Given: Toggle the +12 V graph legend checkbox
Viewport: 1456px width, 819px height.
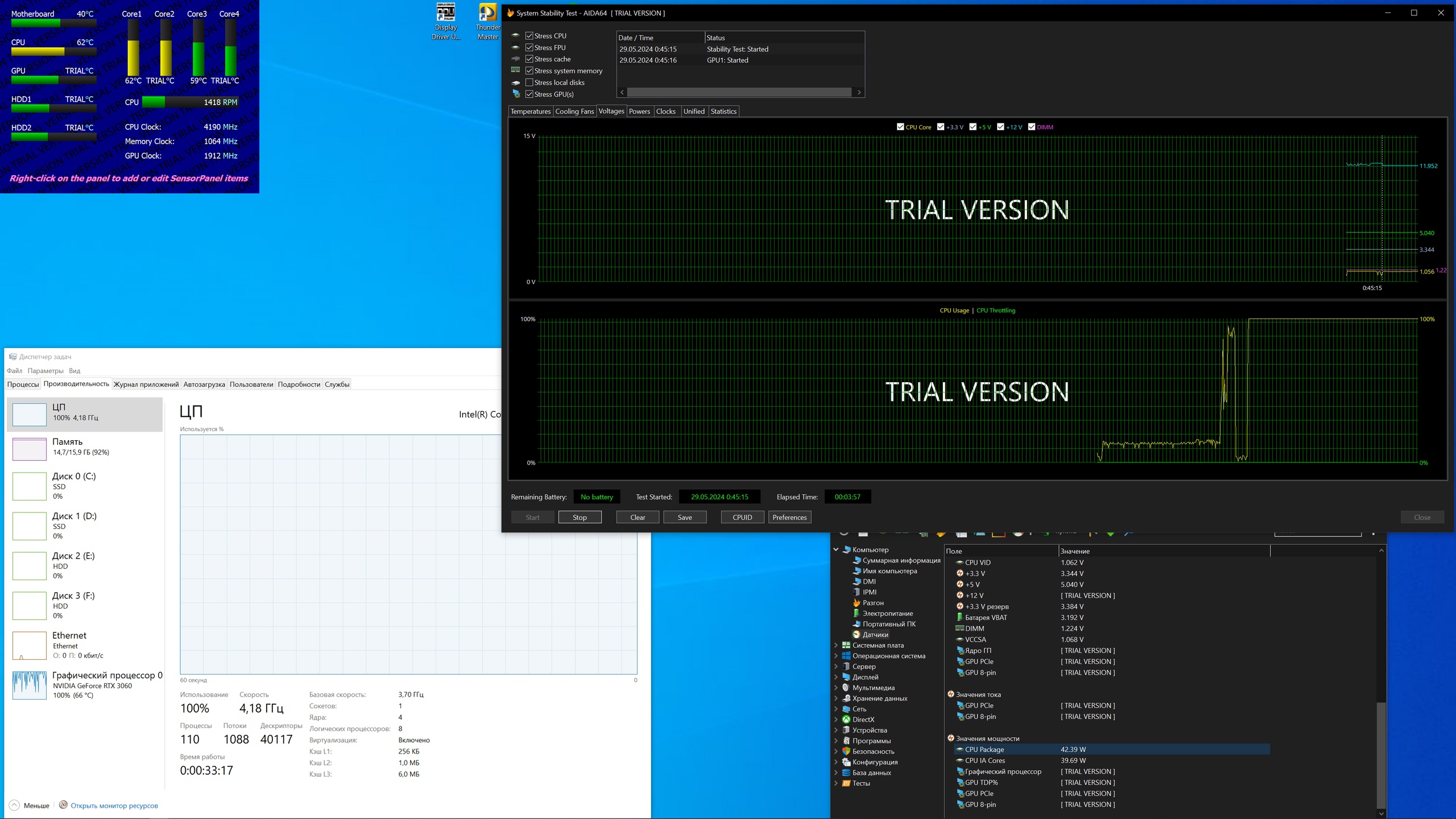Looking at the screenshot, I should tap(1000, 127).
